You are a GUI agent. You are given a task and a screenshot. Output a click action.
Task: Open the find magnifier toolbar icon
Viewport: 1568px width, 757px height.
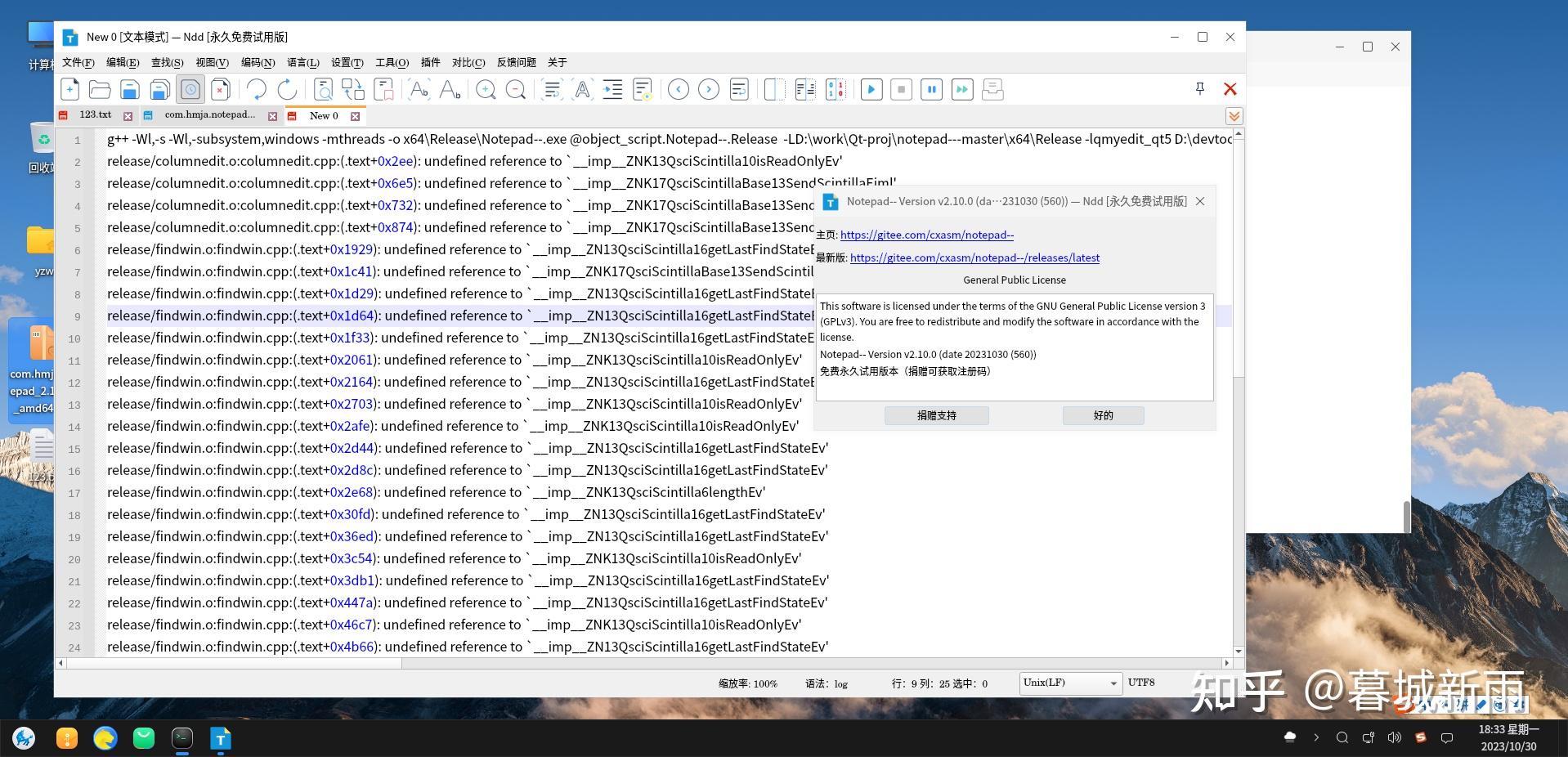pyautogui.click(x=324, y=89)
